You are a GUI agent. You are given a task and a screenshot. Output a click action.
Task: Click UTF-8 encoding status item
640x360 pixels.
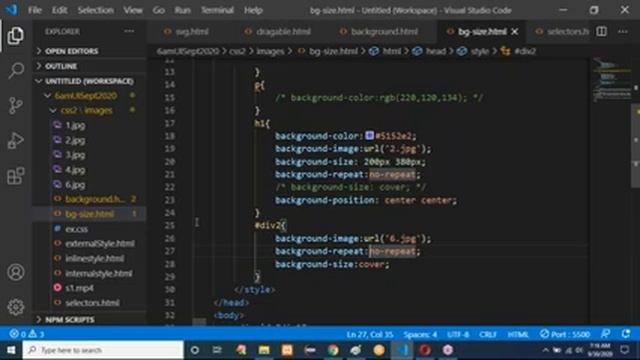458,334
